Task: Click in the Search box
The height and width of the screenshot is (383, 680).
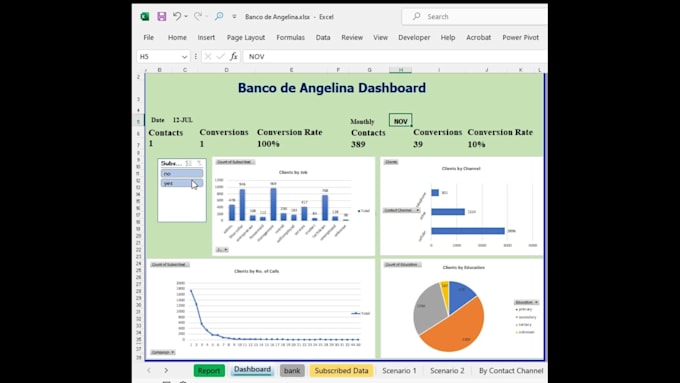Action: (x=475, y=16)
